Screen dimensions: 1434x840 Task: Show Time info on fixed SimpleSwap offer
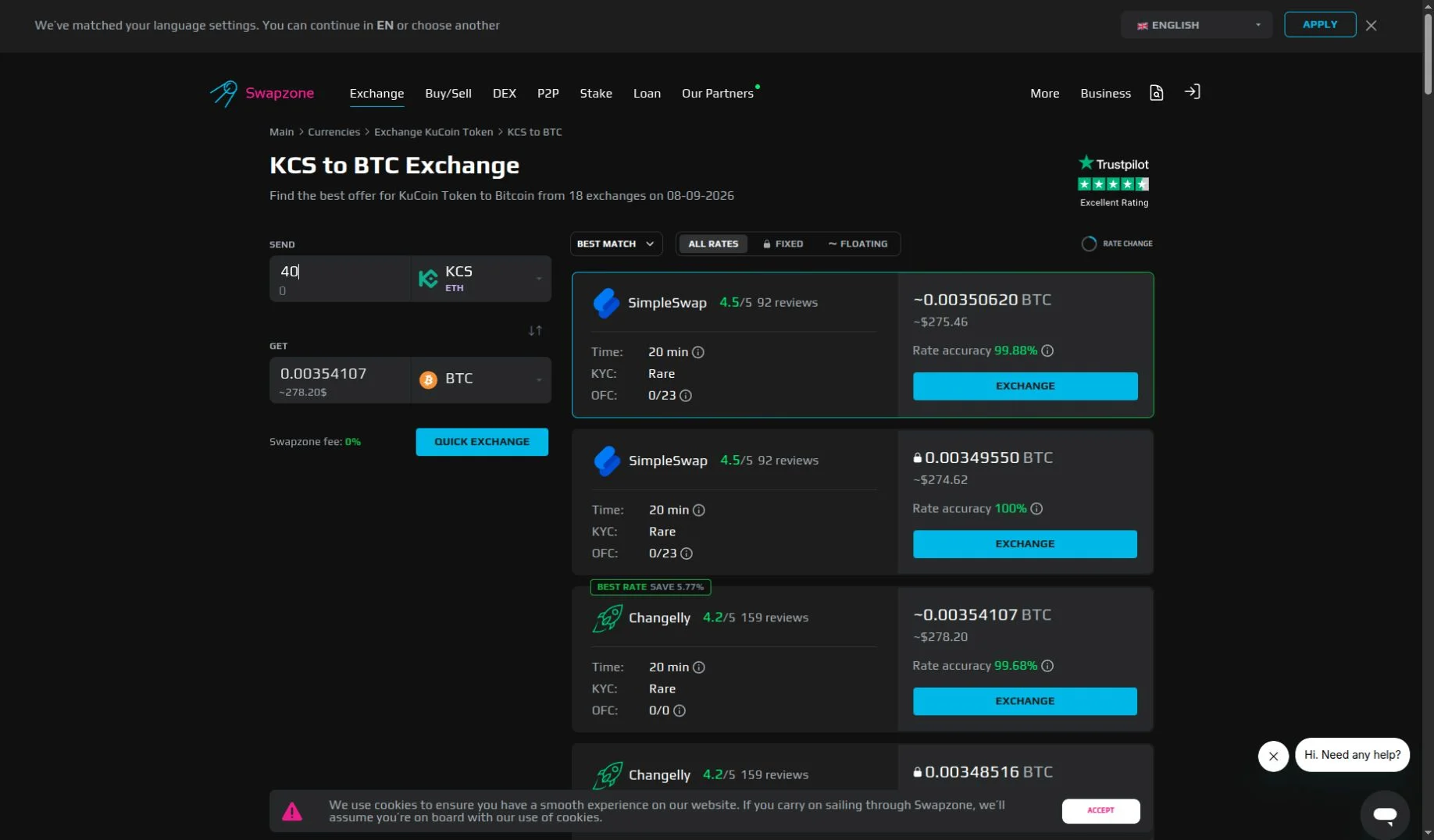tap(699, 510)
